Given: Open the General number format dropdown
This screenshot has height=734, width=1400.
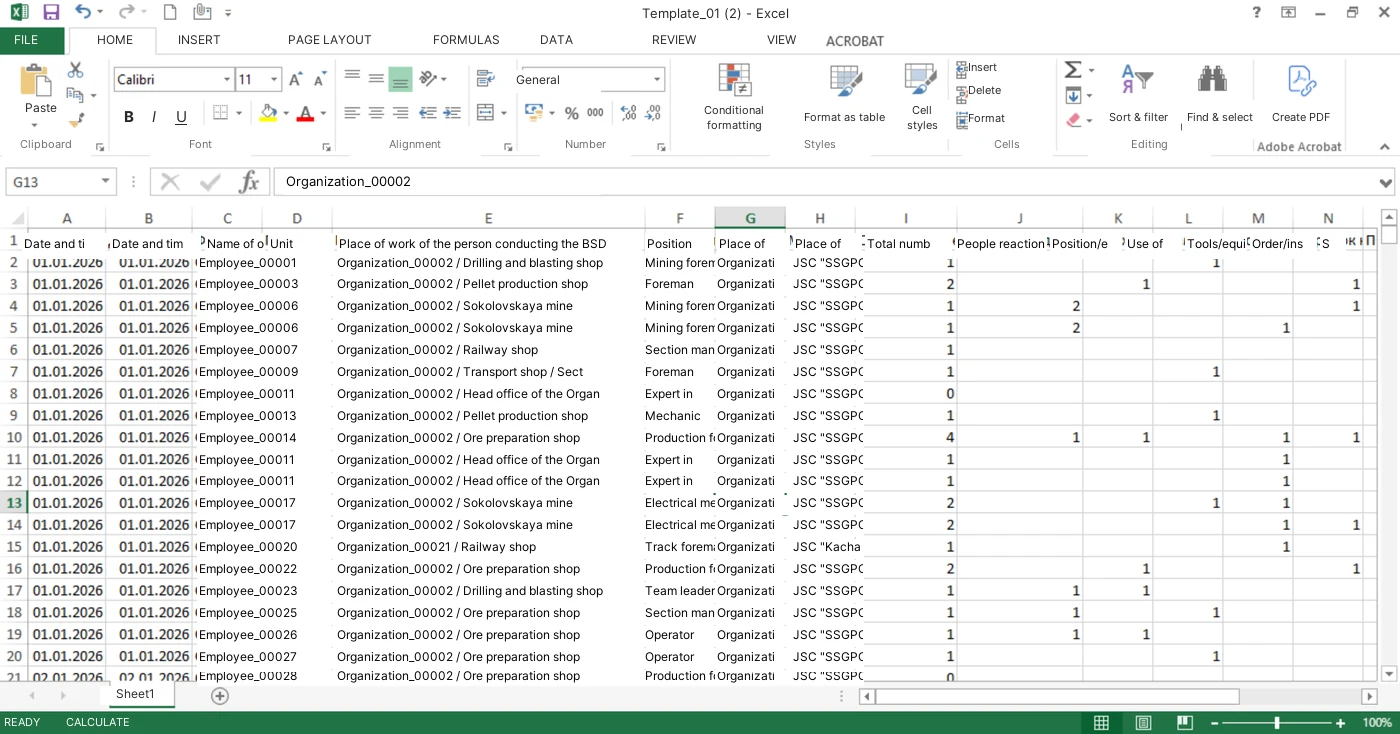Looking at the screenshot, I should click(x=657, y=80).
